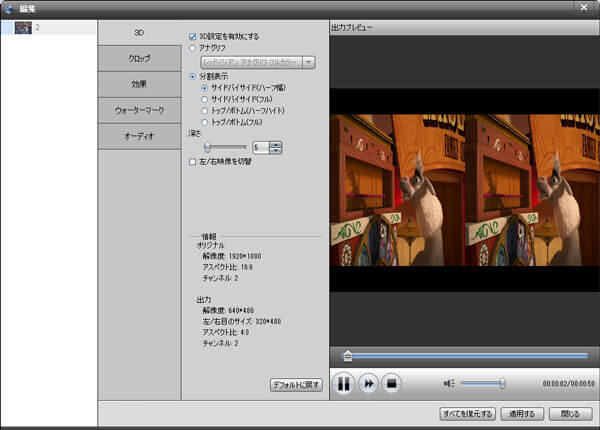The height and width of the screenshot is (430, 600).
Task: Toggle the 3D設定を有効にする checkbox
Action: (193, 36)
